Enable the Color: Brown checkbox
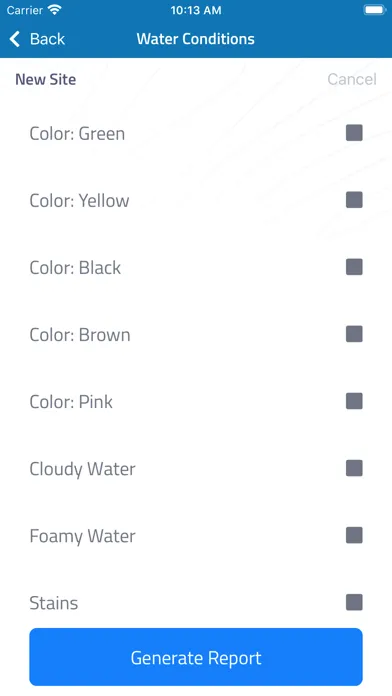Image resolution: width=392 pixels, height=696 pixels. [x=354, y=334]
